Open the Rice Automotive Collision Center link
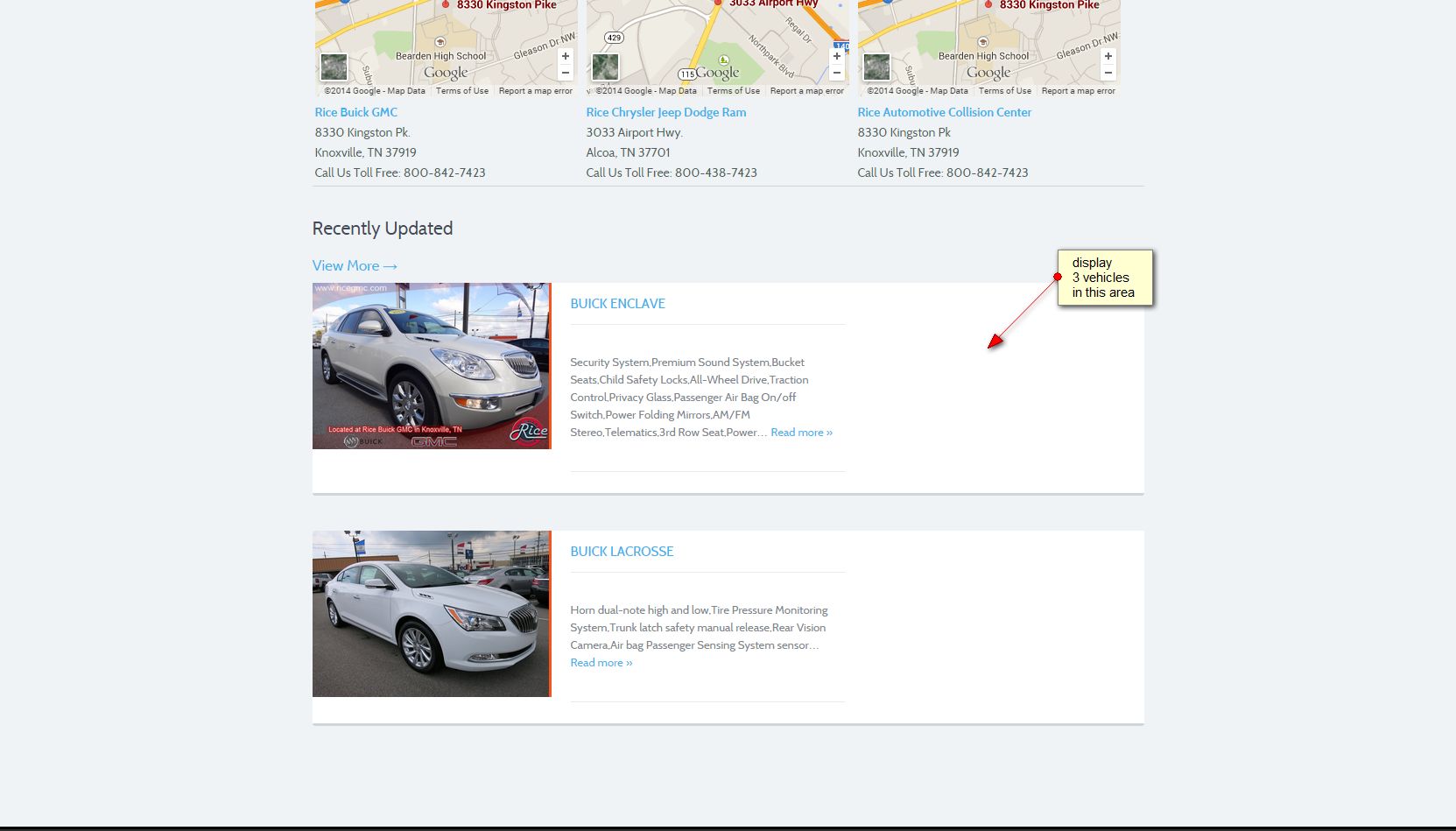1456x831 pixels. coord(945,112)
